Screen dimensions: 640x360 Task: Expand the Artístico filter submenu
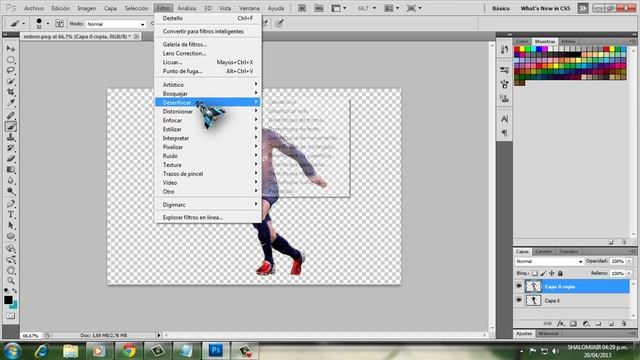[x=208, y=84]
